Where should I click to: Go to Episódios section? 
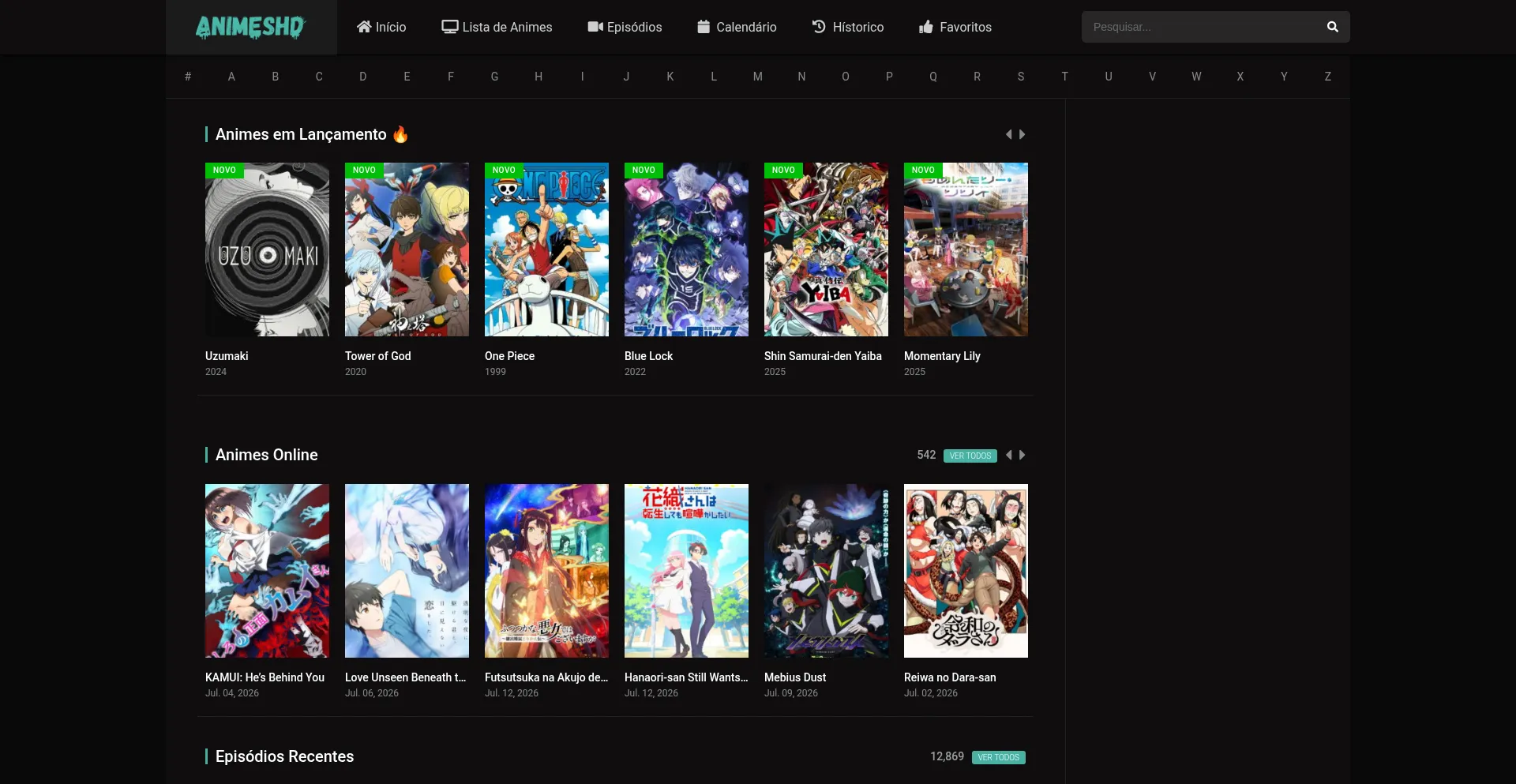pyautogui.click(x=625, y=27)
